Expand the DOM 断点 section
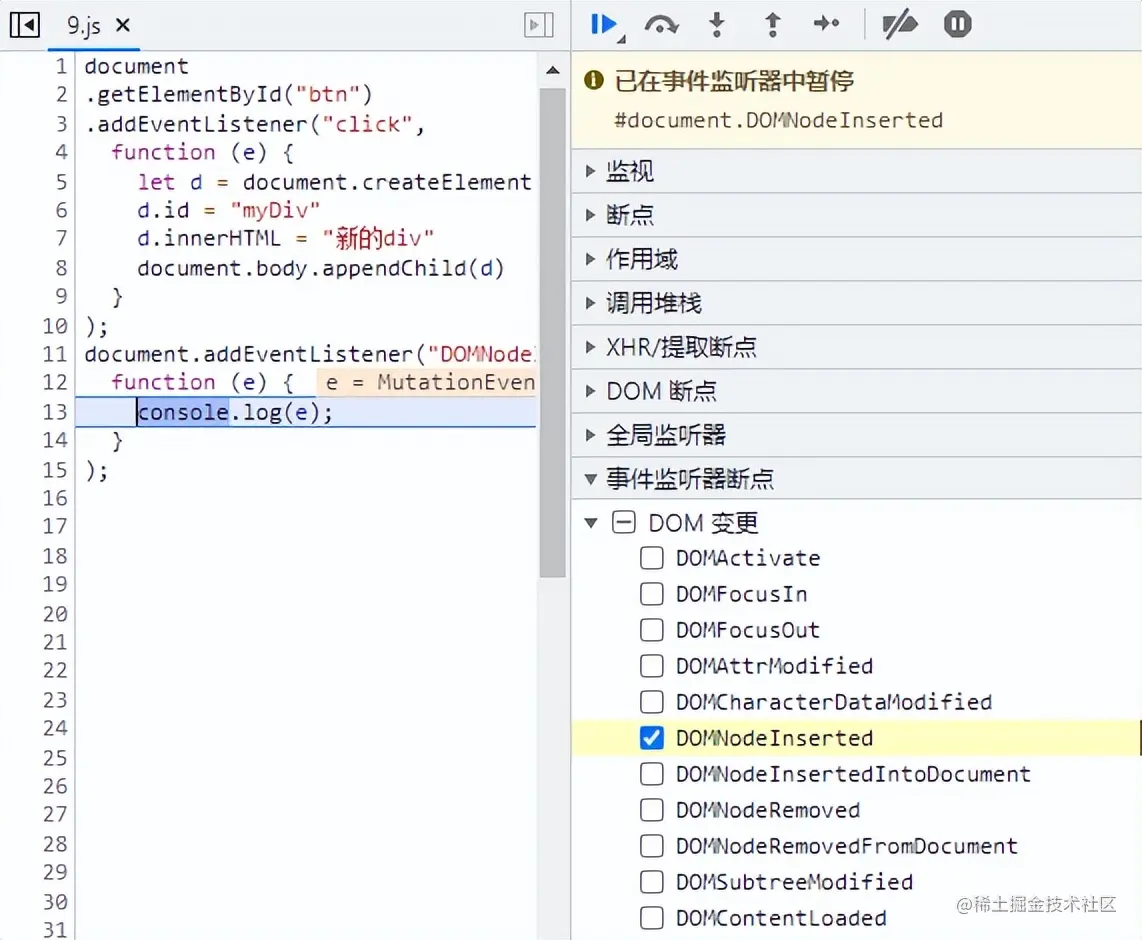The image size is (1142, 940). tap(856, 392)
